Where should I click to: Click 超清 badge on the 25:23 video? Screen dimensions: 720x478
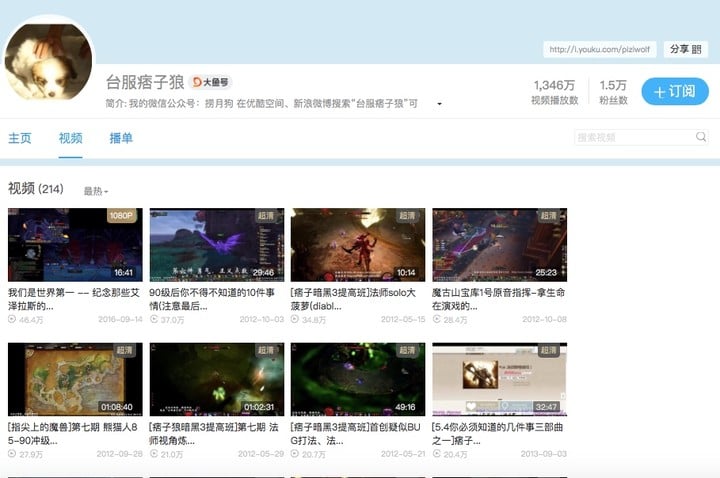pyautogui.click(x=549, y=216)
